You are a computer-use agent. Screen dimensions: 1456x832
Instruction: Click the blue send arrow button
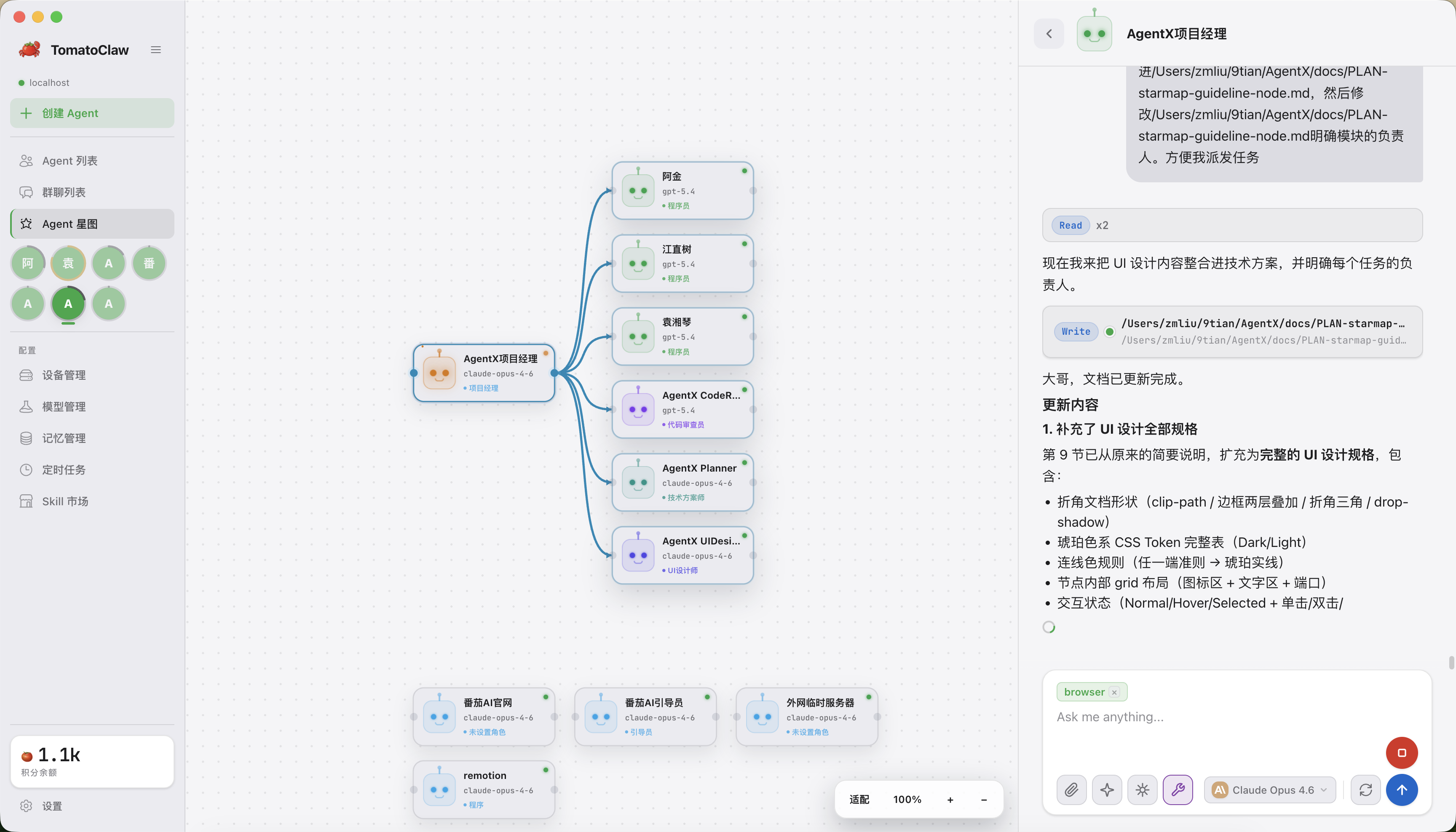click(1402, 790)
